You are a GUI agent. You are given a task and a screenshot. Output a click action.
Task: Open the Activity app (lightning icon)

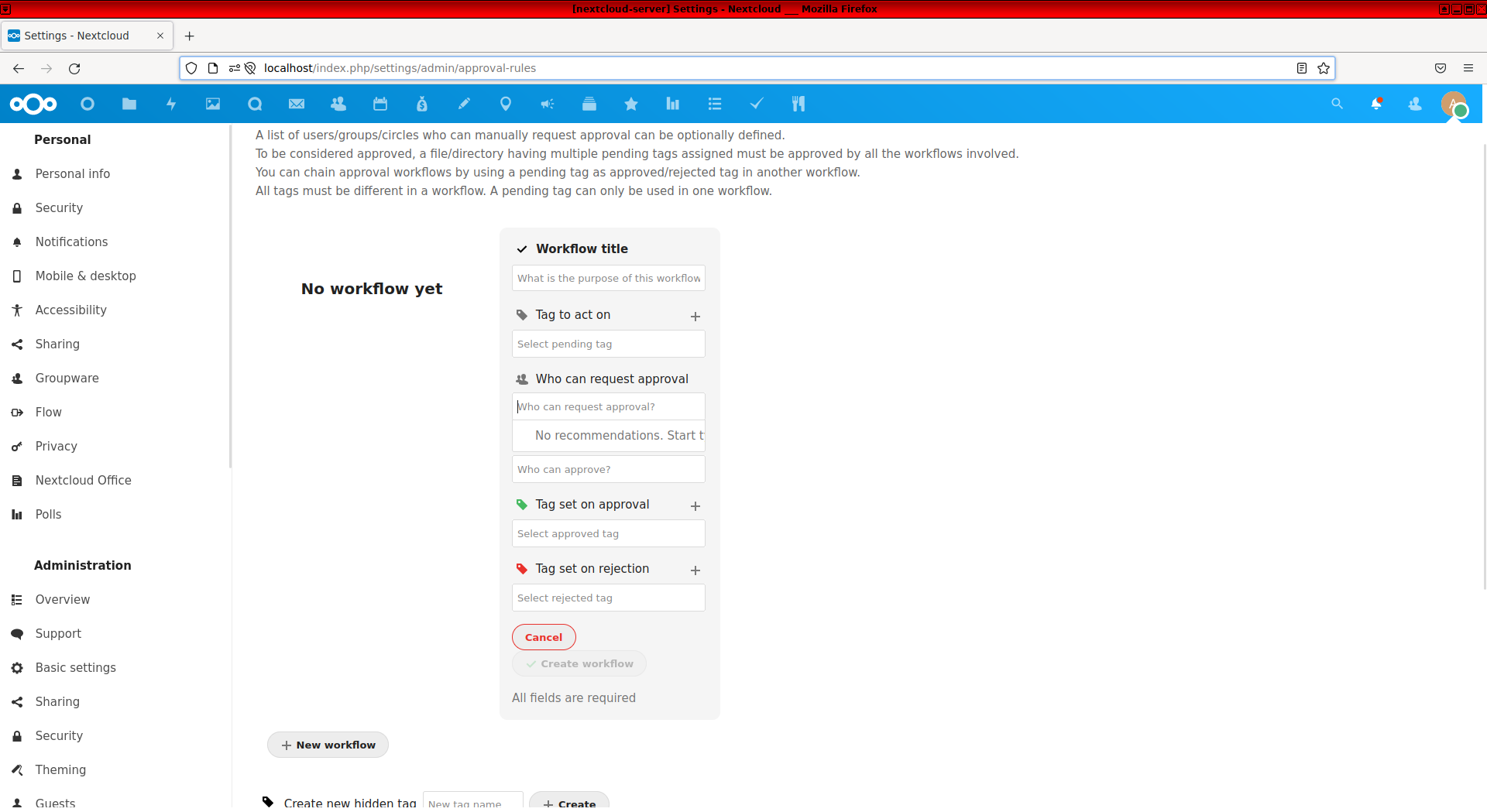171,104
